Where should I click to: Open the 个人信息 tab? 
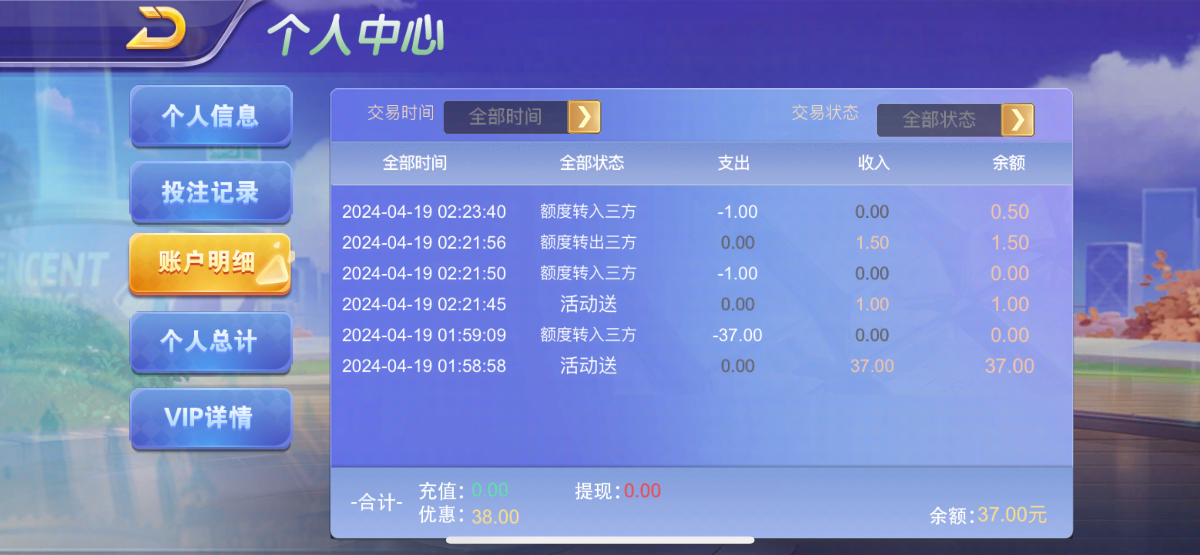click(210, 116)
